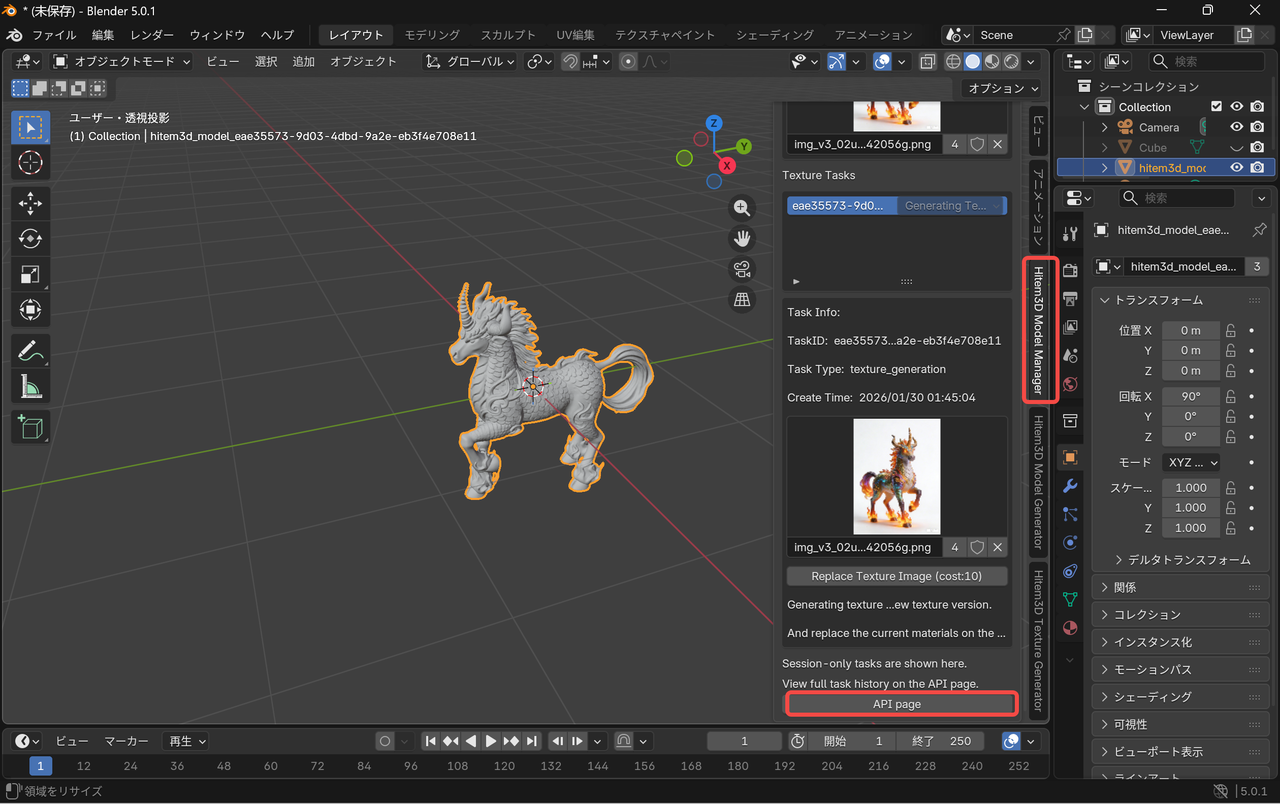Toggle lock for Position X
Image resolution: width=1280 pixels, height=804 pixels.
pyautogui.click(x=1231, y=330)
